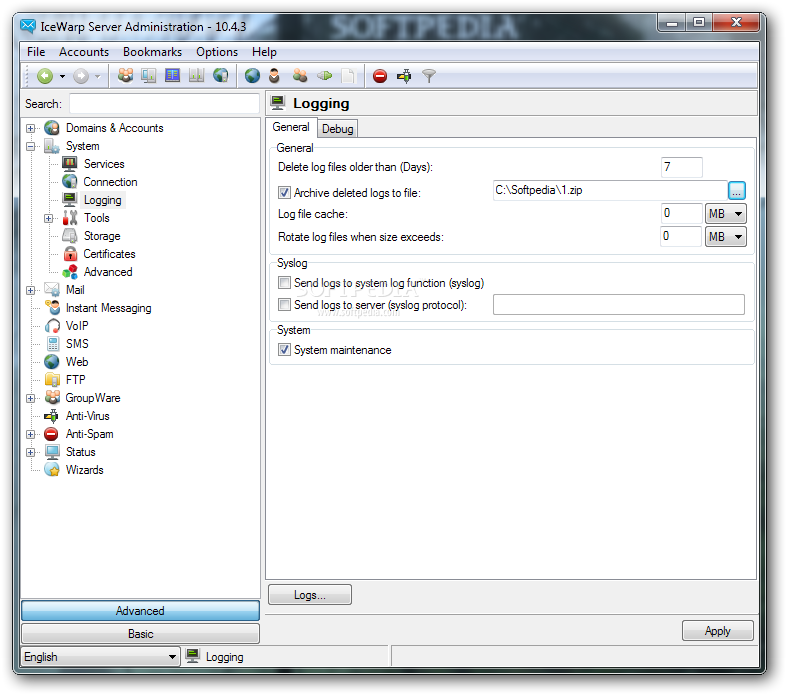Viewport: 787px width, 695px height.
Task: Click the statistics bars toolbar icon
Action: [x=196, y=76]
